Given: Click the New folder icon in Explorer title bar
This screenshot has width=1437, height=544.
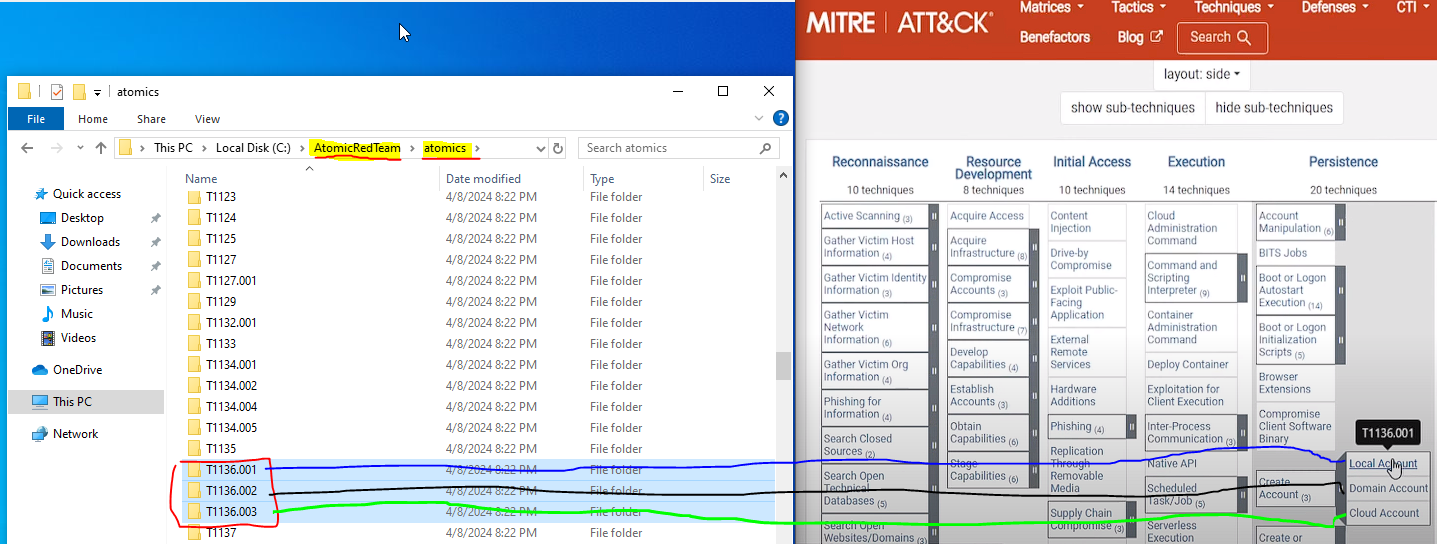Looking at the screenshot, I should 79,92.
